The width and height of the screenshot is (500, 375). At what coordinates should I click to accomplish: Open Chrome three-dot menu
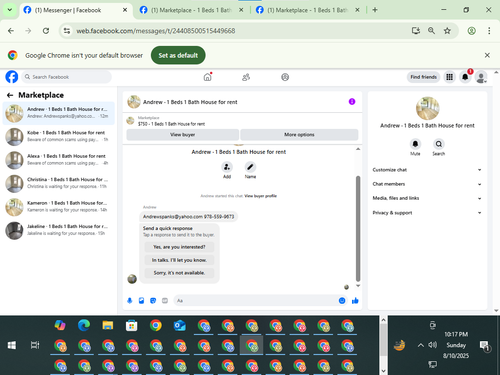tap(489, 31)
